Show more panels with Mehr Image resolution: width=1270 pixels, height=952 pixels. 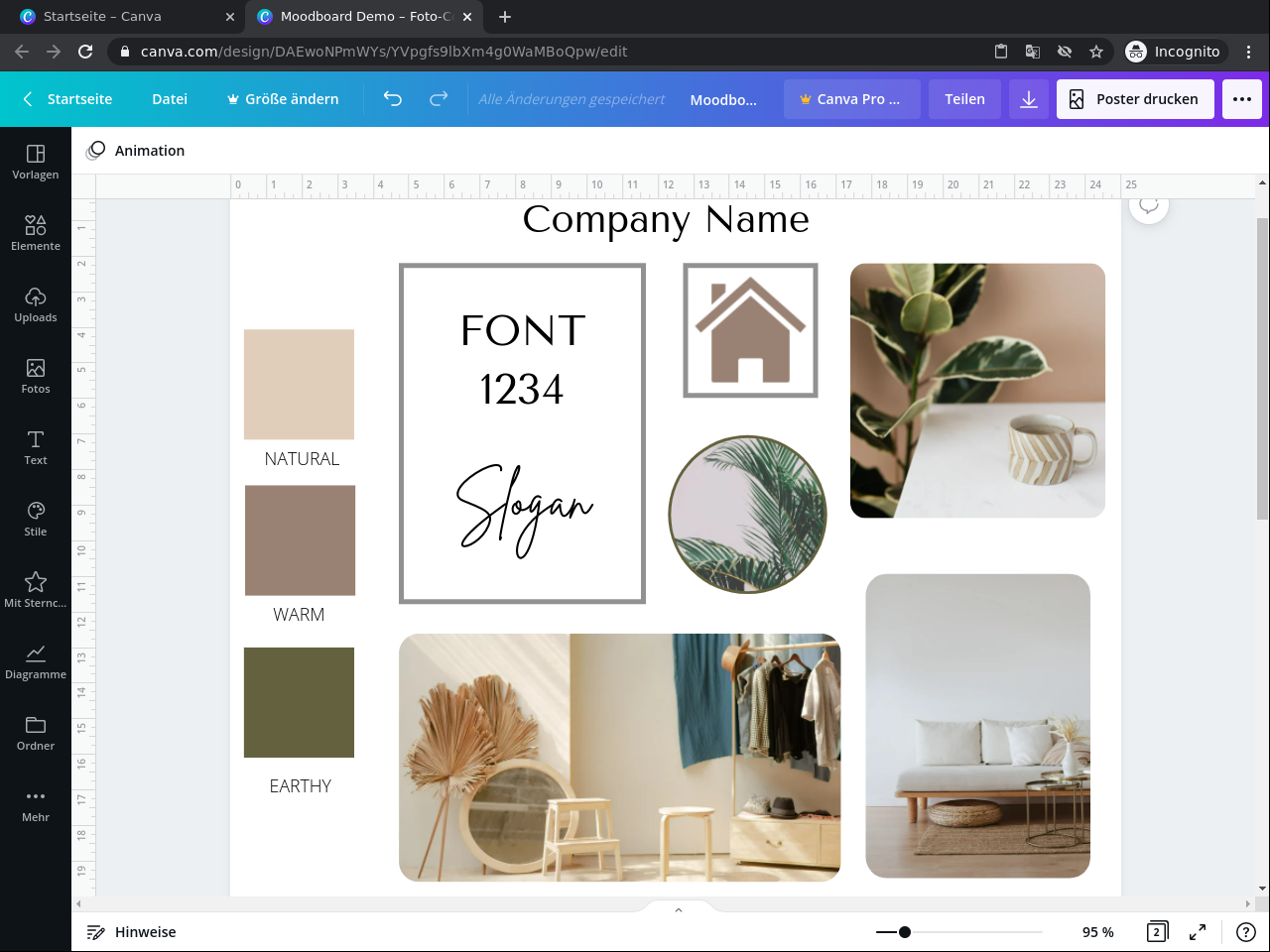point(36,804)
